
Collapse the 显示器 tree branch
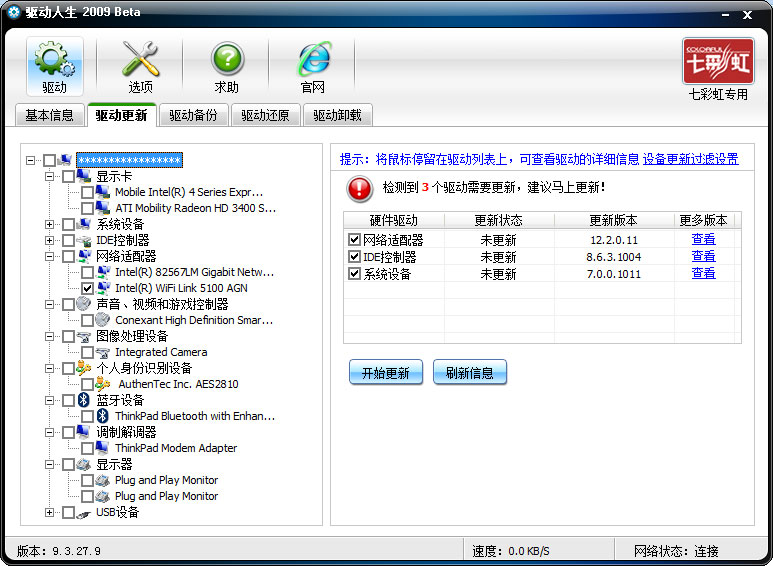[49, 464]
